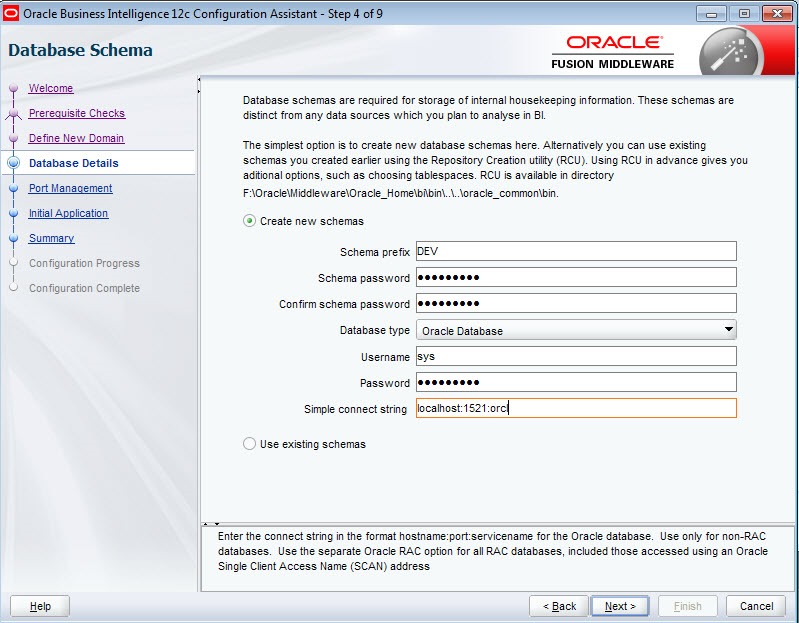Go to the Summary step
The image size is (799, 623).
tap(51, 238)
